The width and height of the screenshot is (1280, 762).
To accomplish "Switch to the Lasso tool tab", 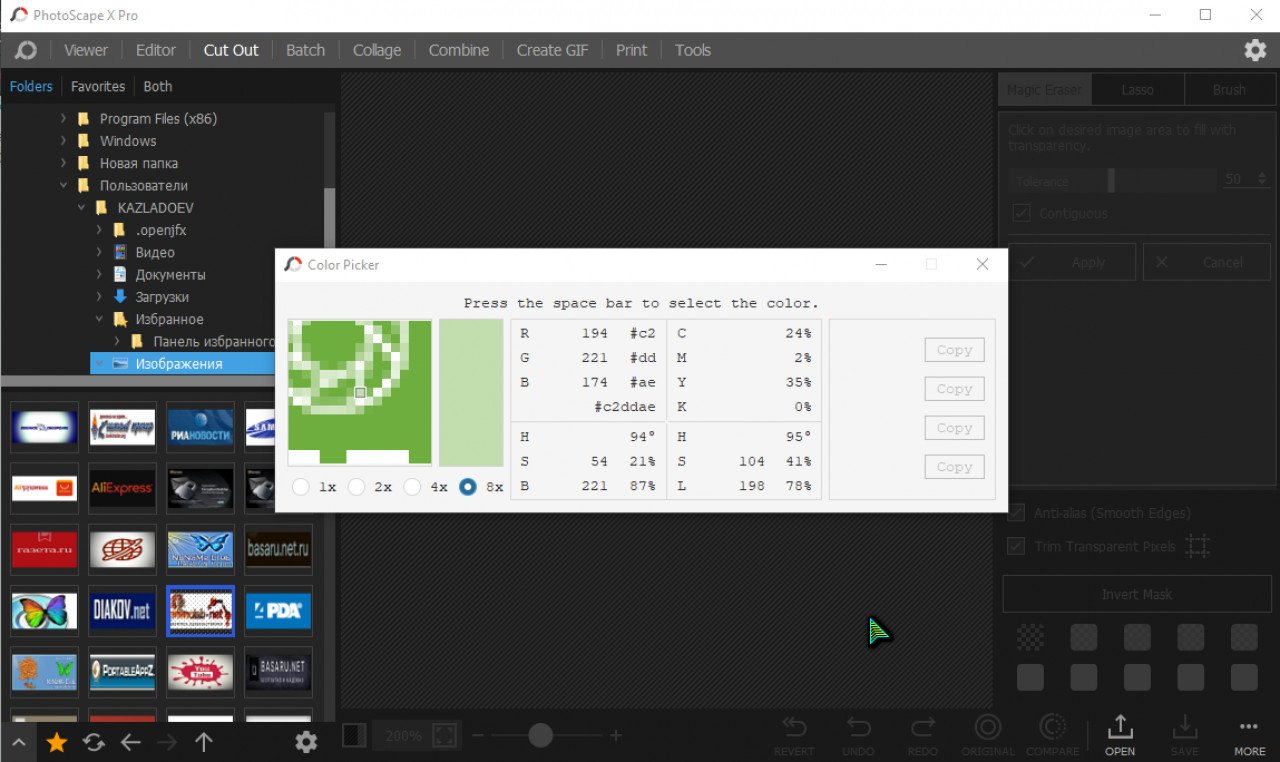I will [1137, 89].
